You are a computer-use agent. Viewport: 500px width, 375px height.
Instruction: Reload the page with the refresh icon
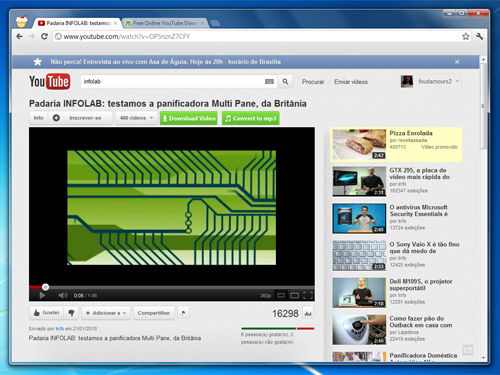tap(44, 36)
